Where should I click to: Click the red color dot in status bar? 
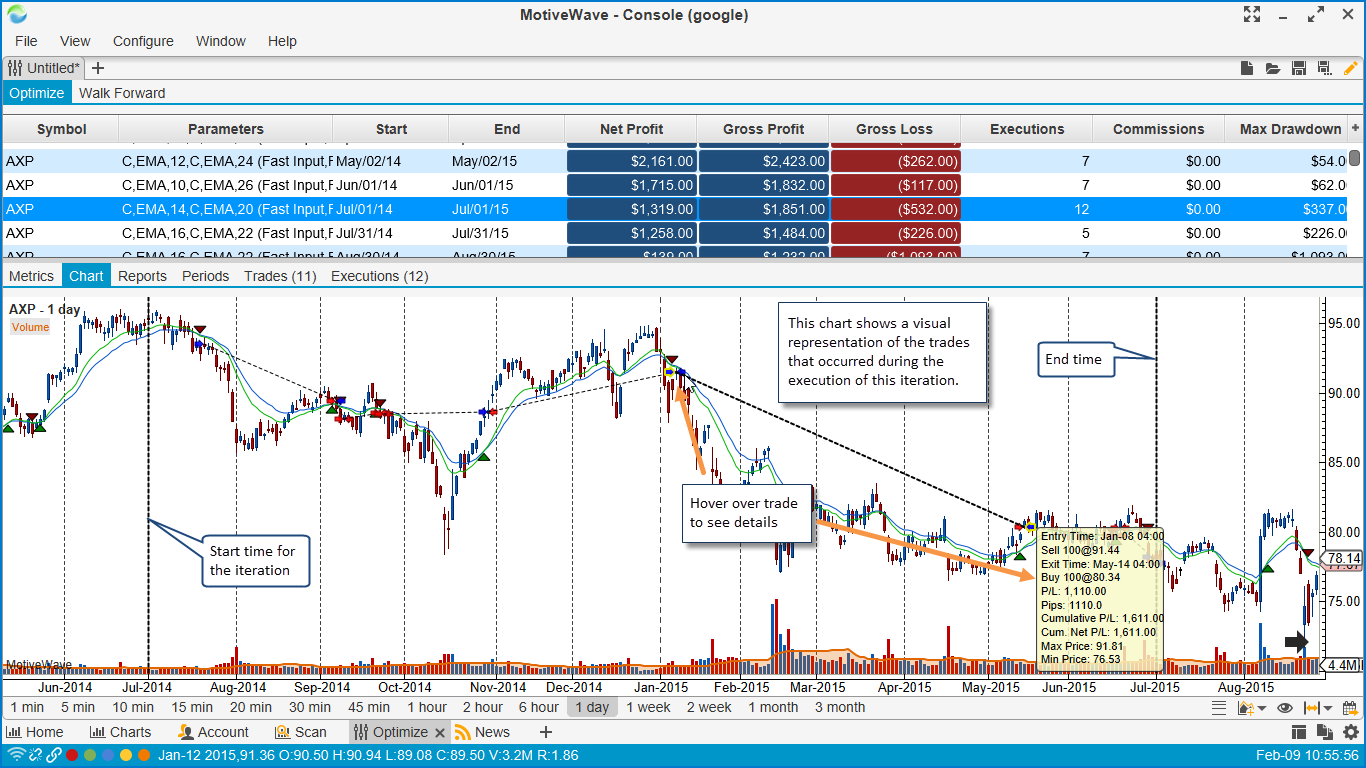(x=72, y=755)
